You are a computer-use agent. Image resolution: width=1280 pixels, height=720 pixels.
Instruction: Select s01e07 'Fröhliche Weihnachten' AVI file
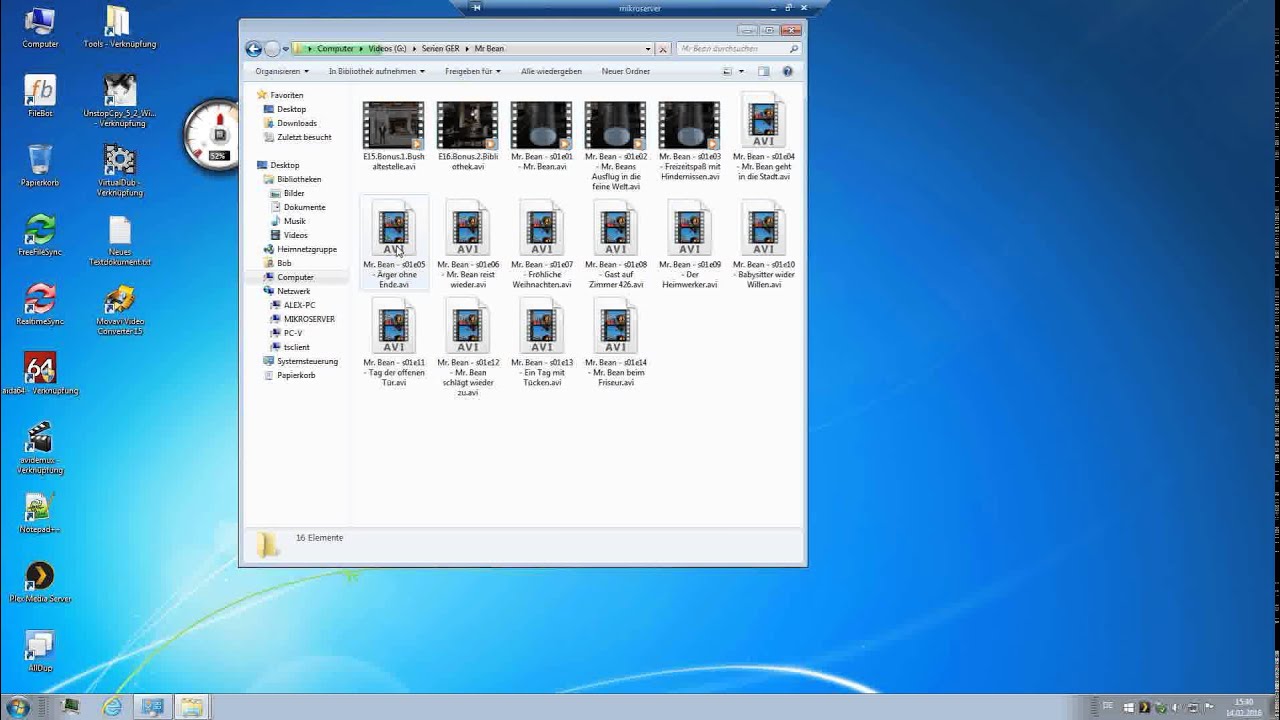click(x=542, y=244)
